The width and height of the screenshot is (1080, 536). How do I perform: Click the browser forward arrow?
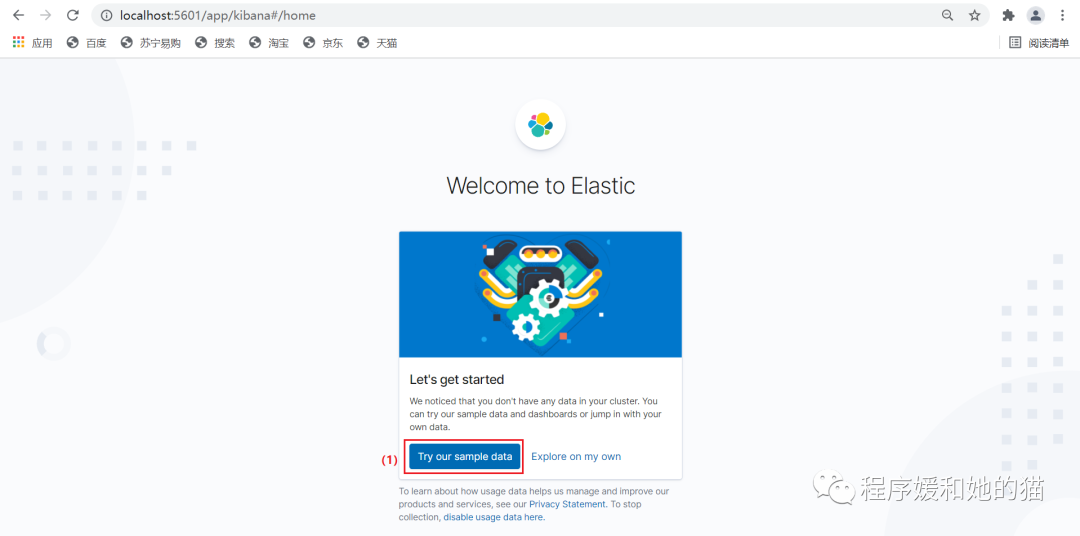[45, 15]
